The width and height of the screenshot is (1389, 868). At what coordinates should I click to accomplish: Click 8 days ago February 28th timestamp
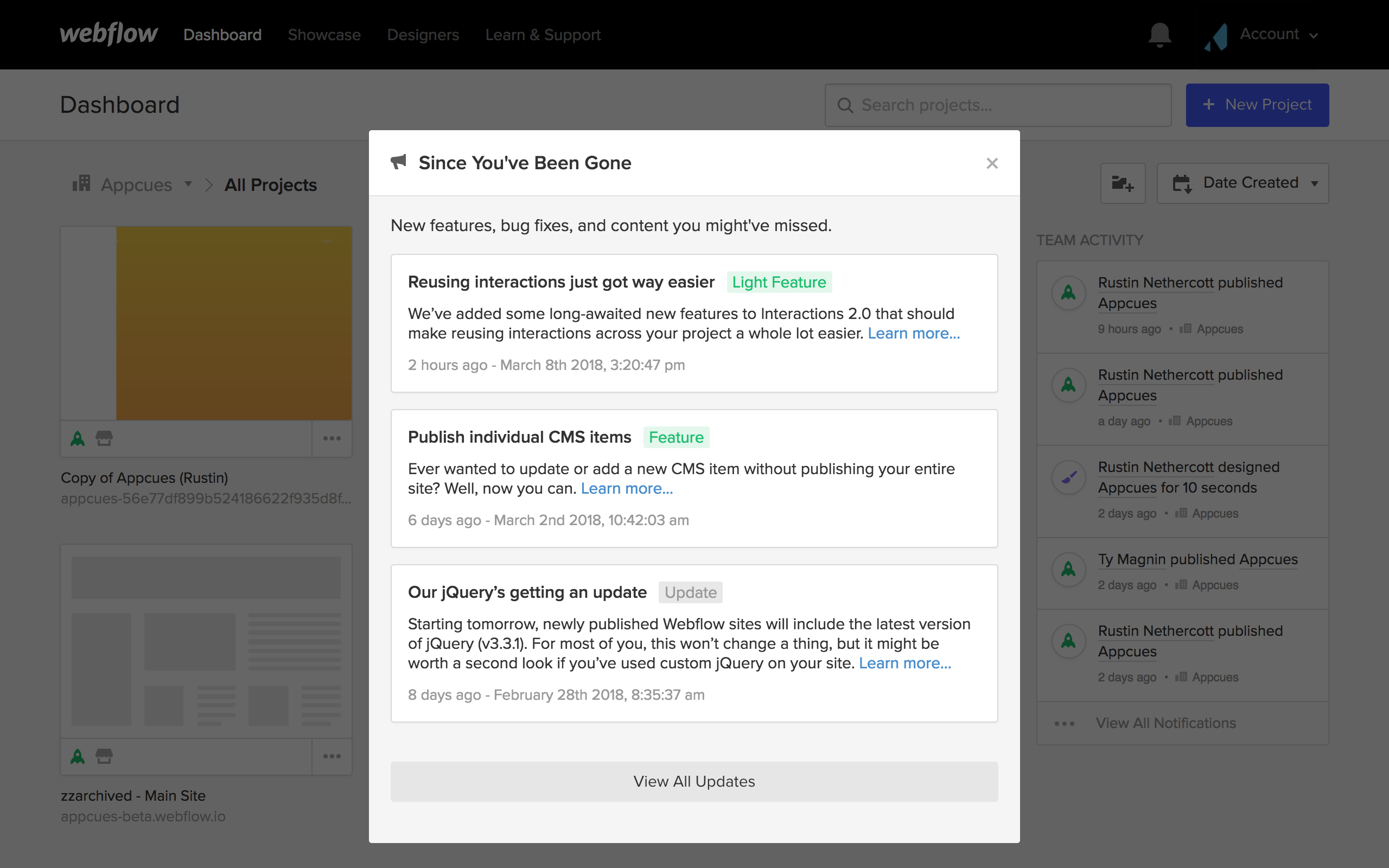coord(556,695)
